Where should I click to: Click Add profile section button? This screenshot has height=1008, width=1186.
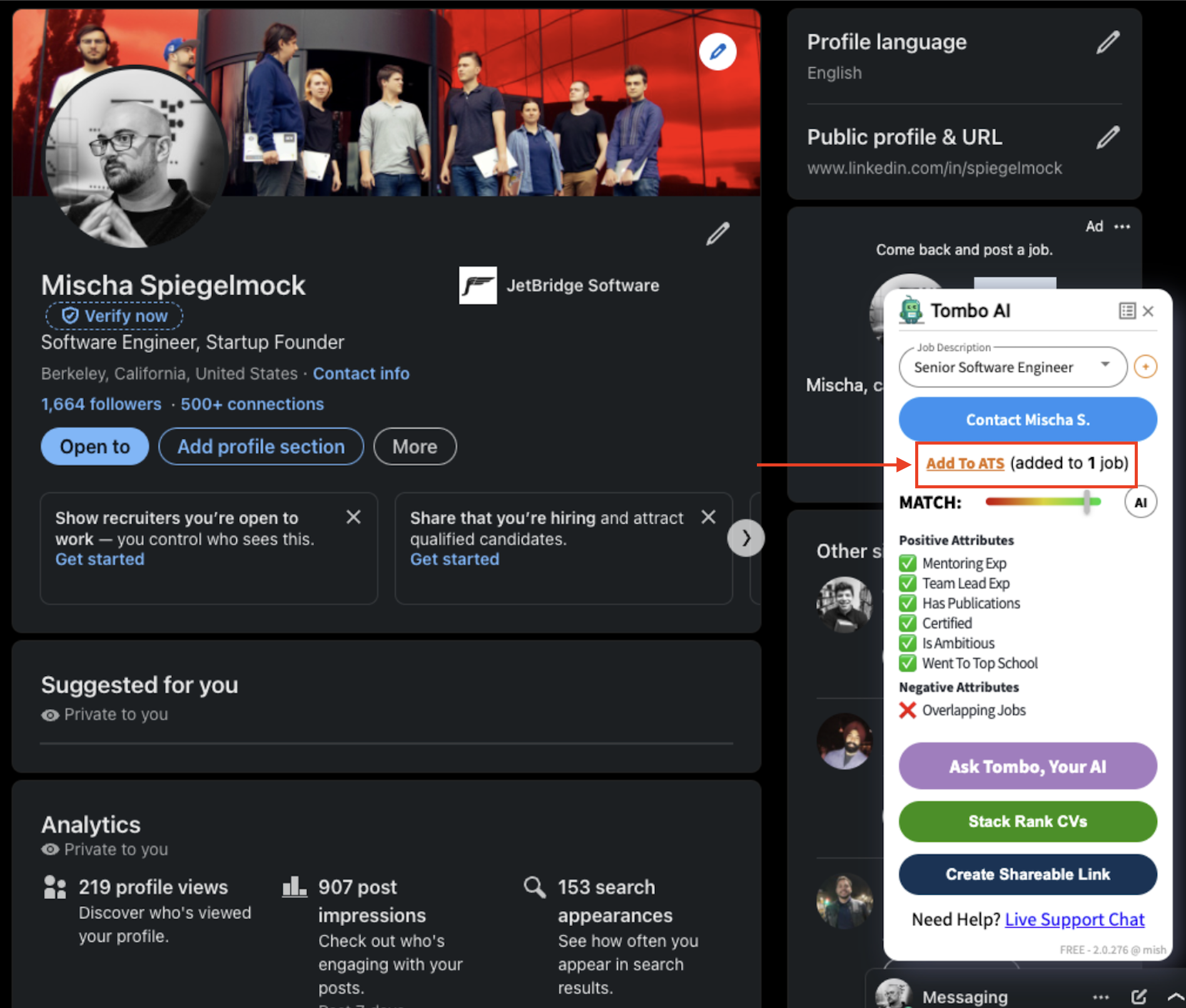(x=261, y=446)
